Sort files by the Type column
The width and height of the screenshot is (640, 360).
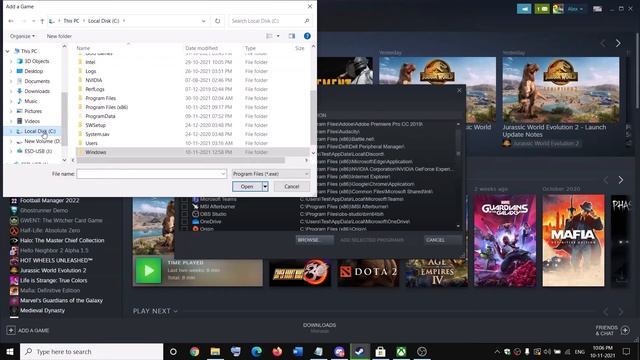[250, 48]
